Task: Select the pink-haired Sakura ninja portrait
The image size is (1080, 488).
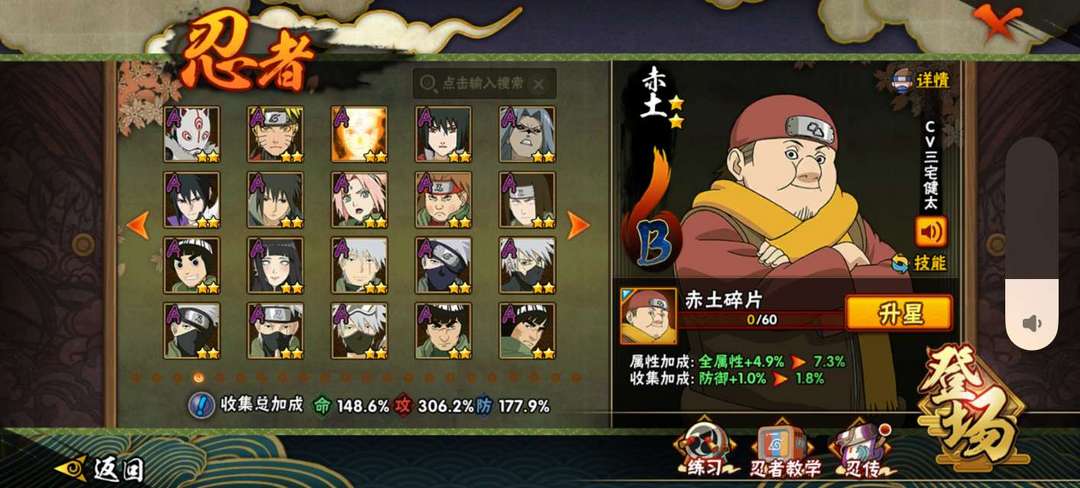Action: point(359,200)
